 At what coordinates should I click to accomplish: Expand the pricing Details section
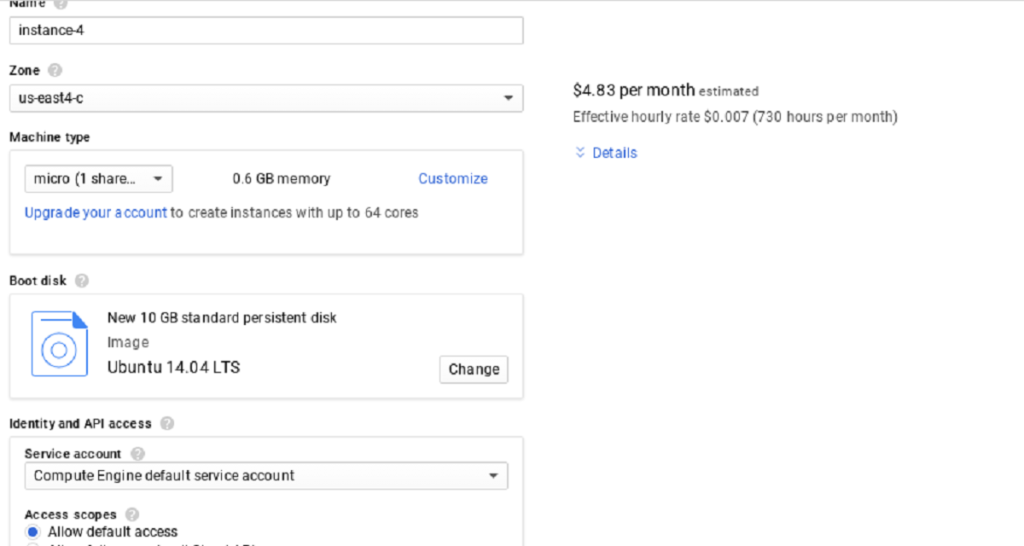[606, 153]
